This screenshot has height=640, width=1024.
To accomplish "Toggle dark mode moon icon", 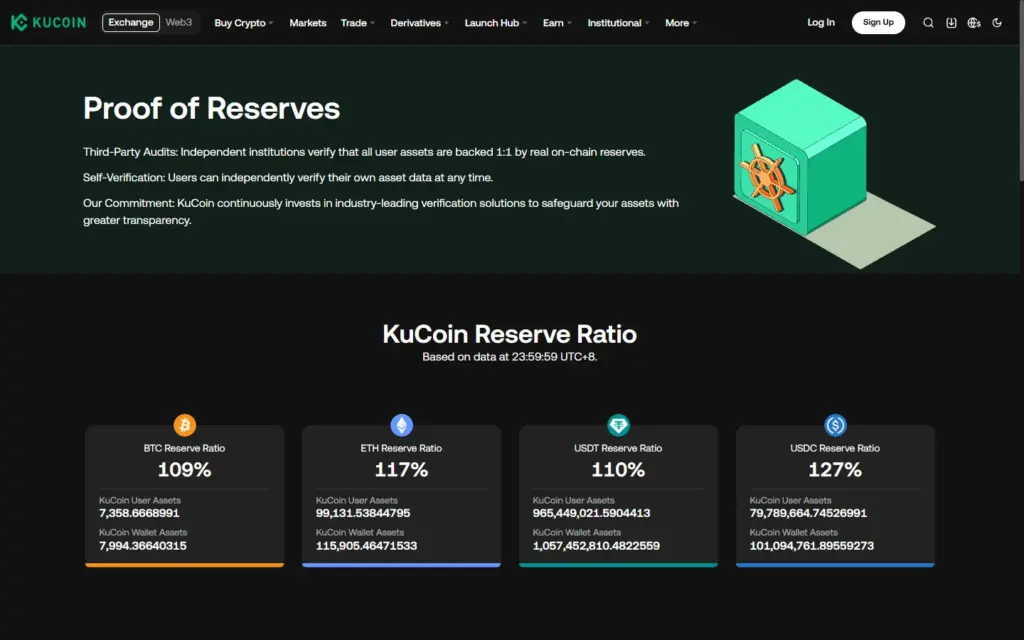I will 997,23.
